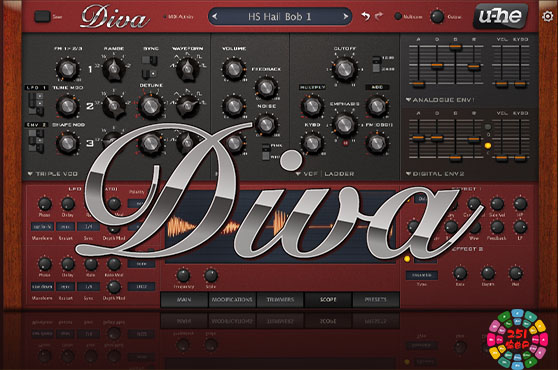Screen dimensions: 558x370
Task: Click the scope Scale knob
Action: (211, 275)
